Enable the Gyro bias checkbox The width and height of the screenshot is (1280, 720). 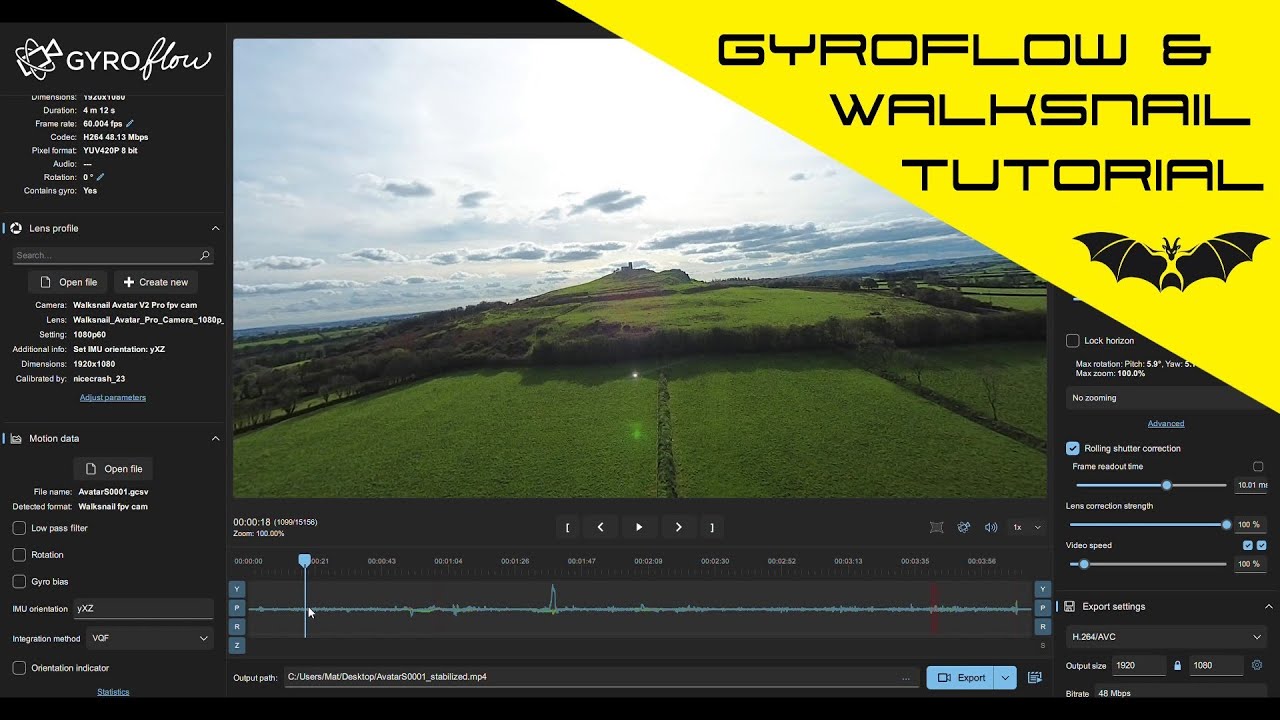tap(19, 581)
